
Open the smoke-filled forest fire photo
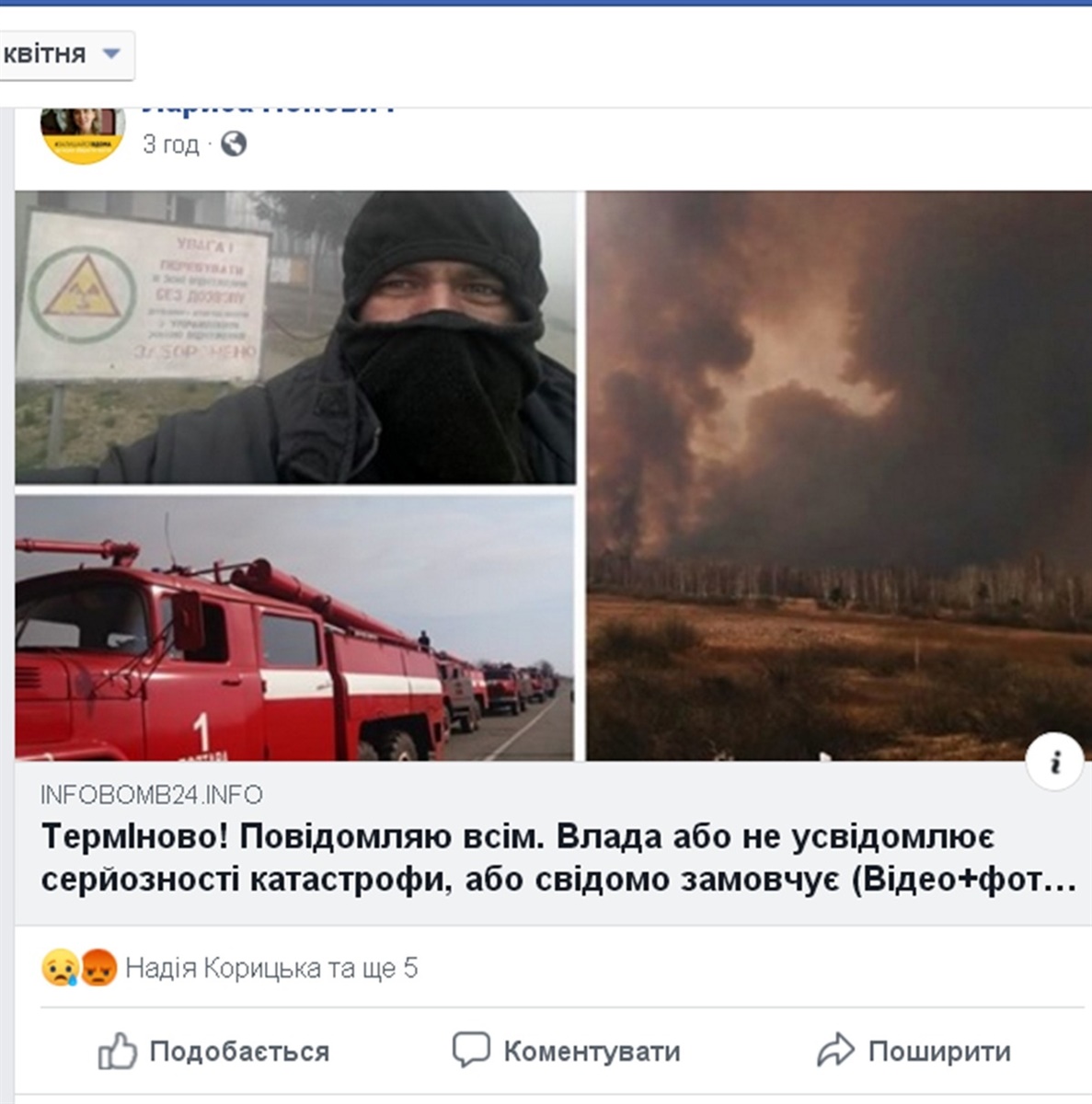839,476
